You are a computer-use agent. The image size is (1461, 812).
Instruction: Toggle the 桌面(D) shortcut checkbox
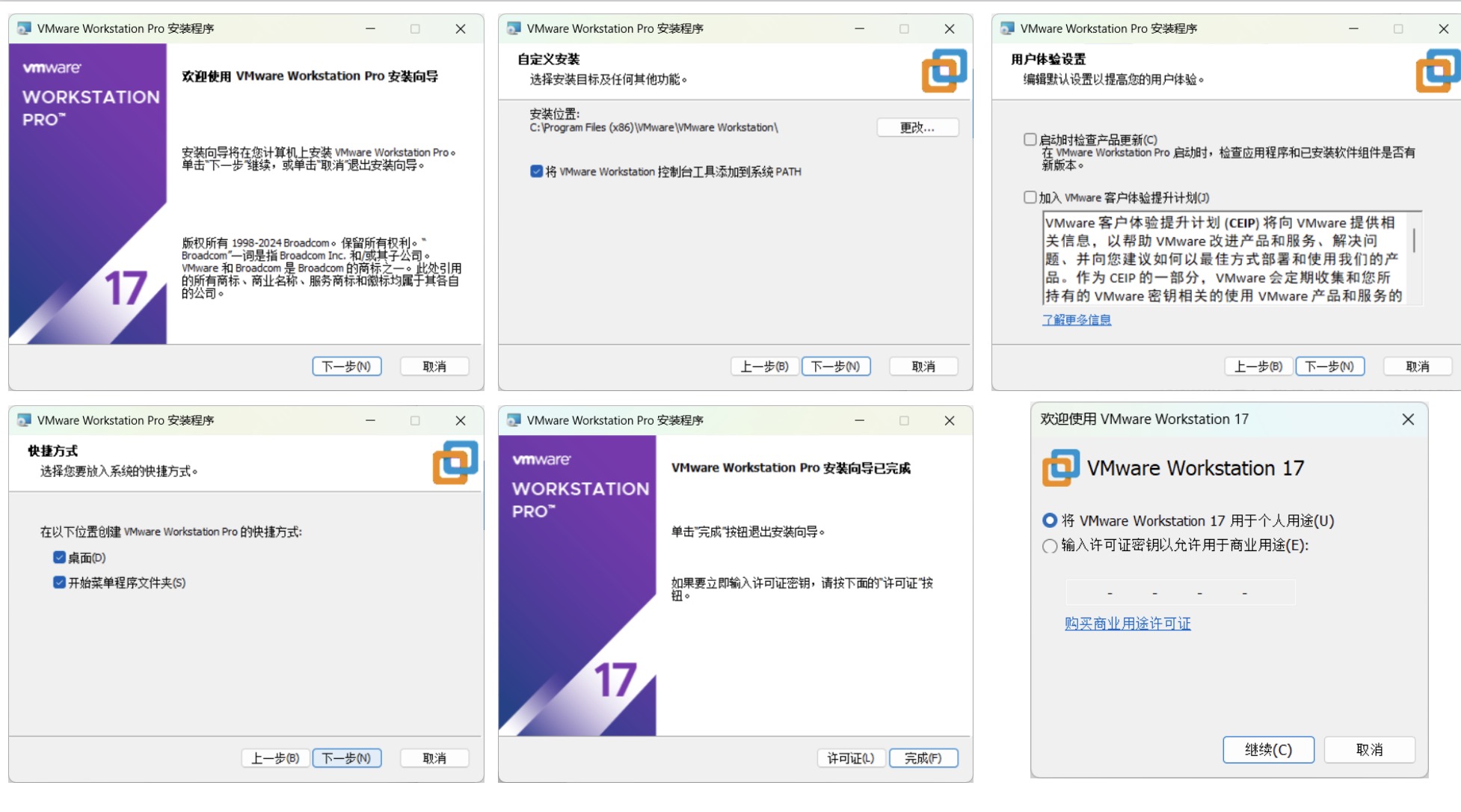pyautogui.click(x=59, y=557)
